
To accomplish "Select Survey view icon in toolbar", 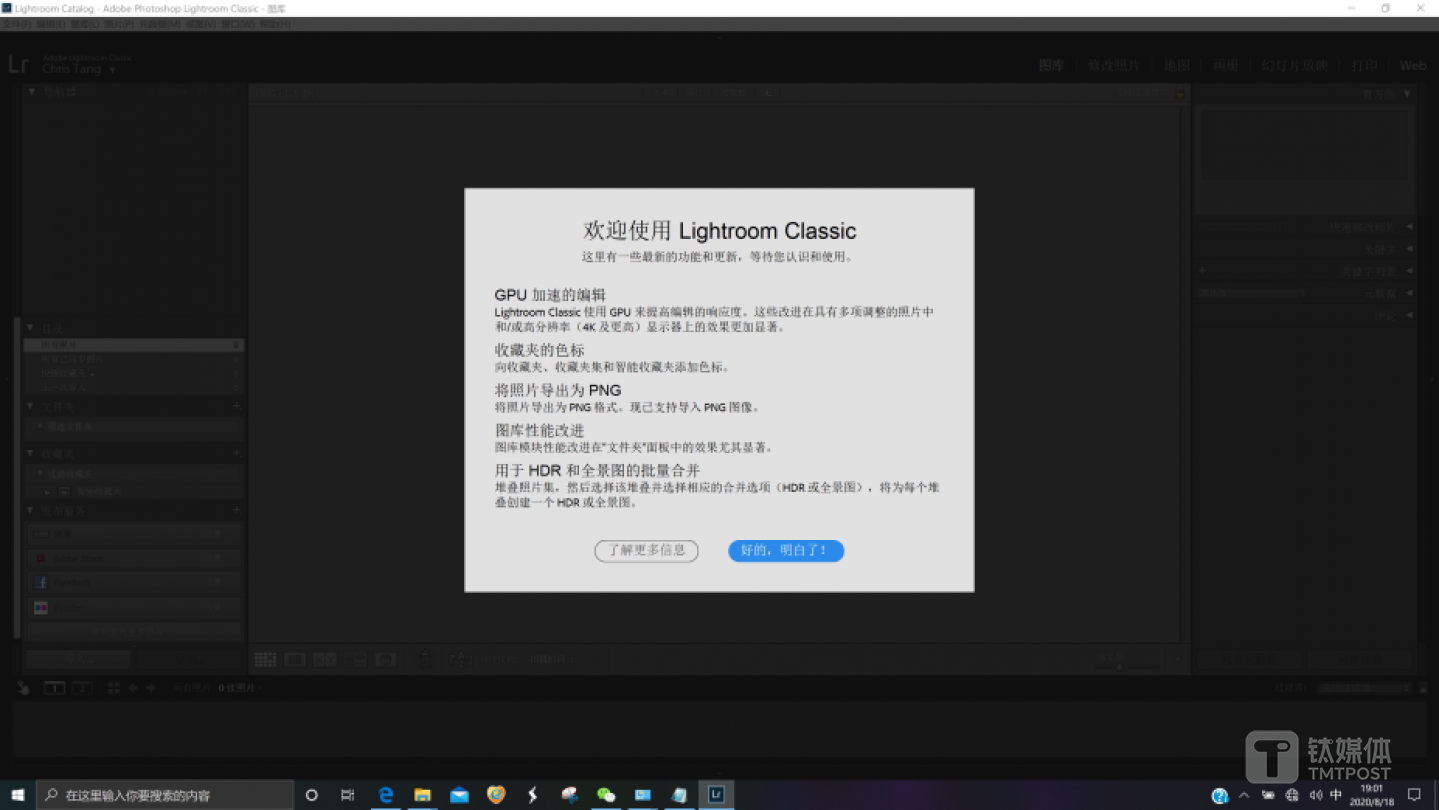I will pyautogui.click(x=356, y=660).
